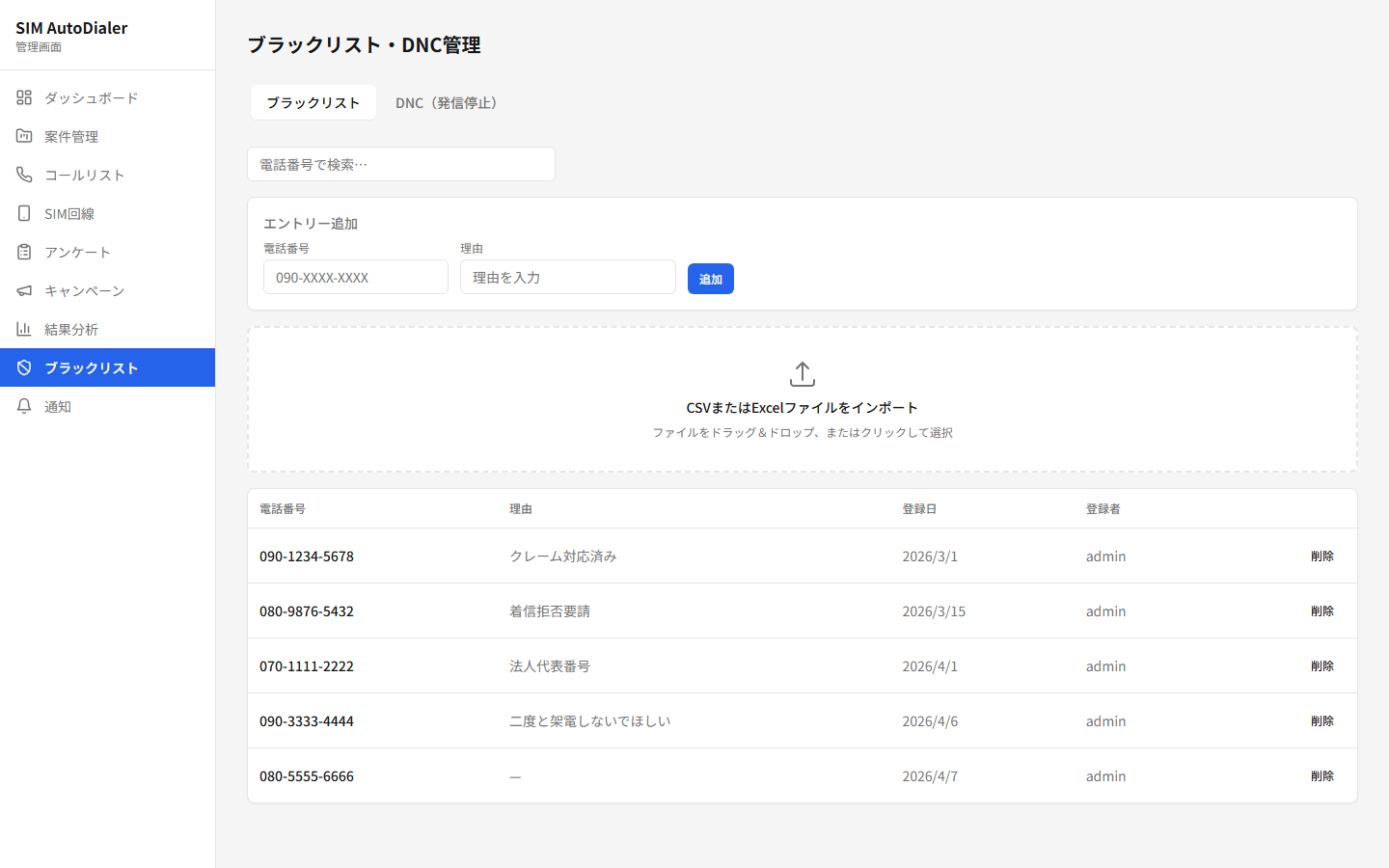Click the blue 追加 button
The image size is (1389, 868).
711,279
